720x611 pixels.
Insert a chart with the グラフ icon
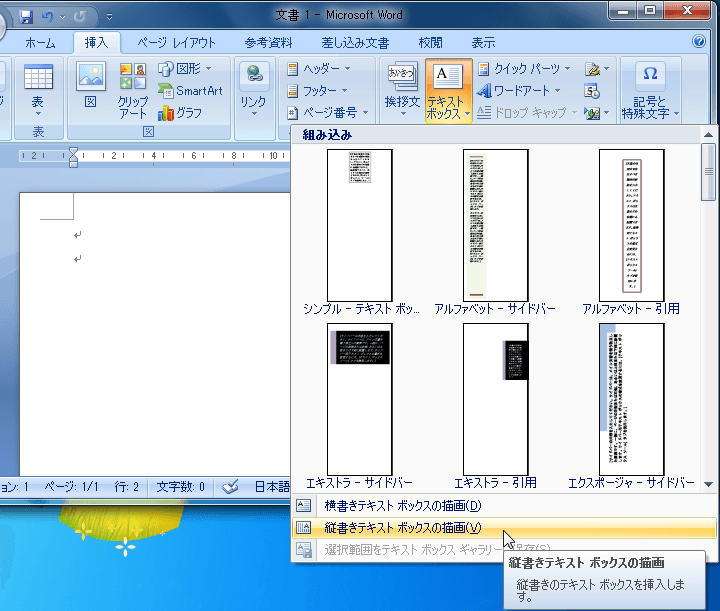(x=180, y=113)
